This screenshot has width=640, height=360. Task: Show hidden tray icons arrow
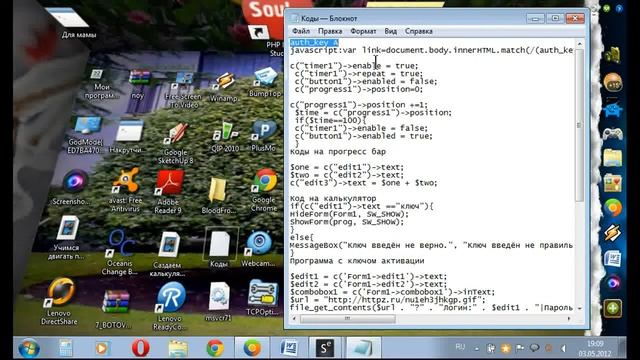pyautogui.click(x=477, y=349)
